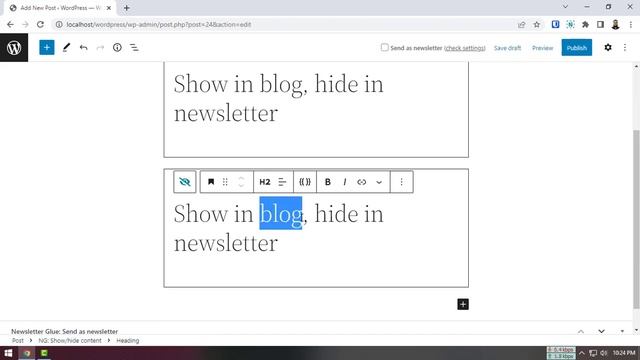Open the Bitwarden extension shield icon
Image resolution: width=640 pixels, height=360 pixels.
[556, 24]
